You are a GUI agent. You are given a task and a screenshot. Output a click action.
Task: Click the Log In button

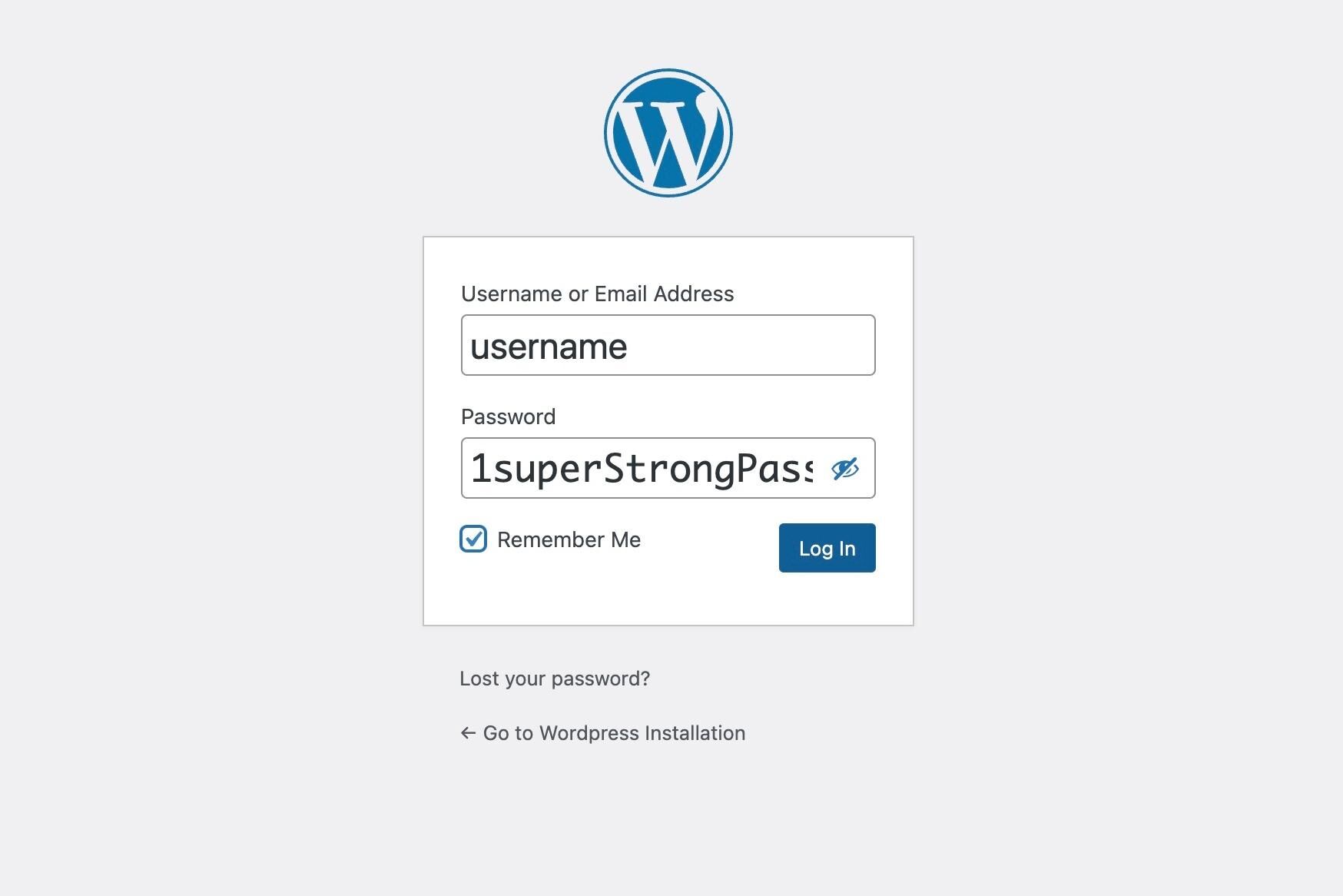827,548
